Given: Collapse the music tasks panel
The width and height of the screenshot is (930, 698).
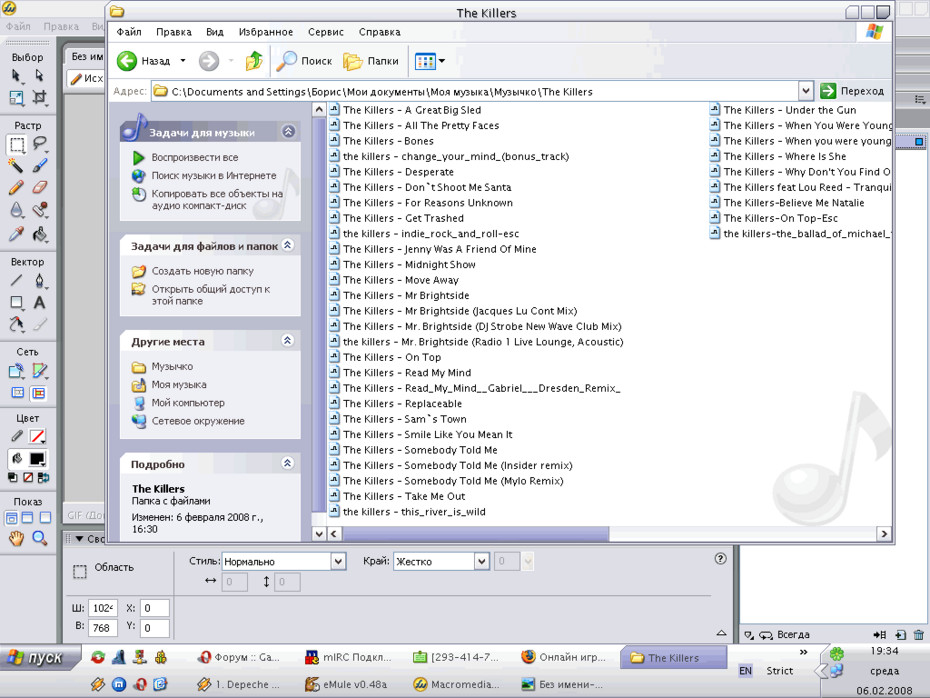Looking at the screenshot, I should pos(288,131).
